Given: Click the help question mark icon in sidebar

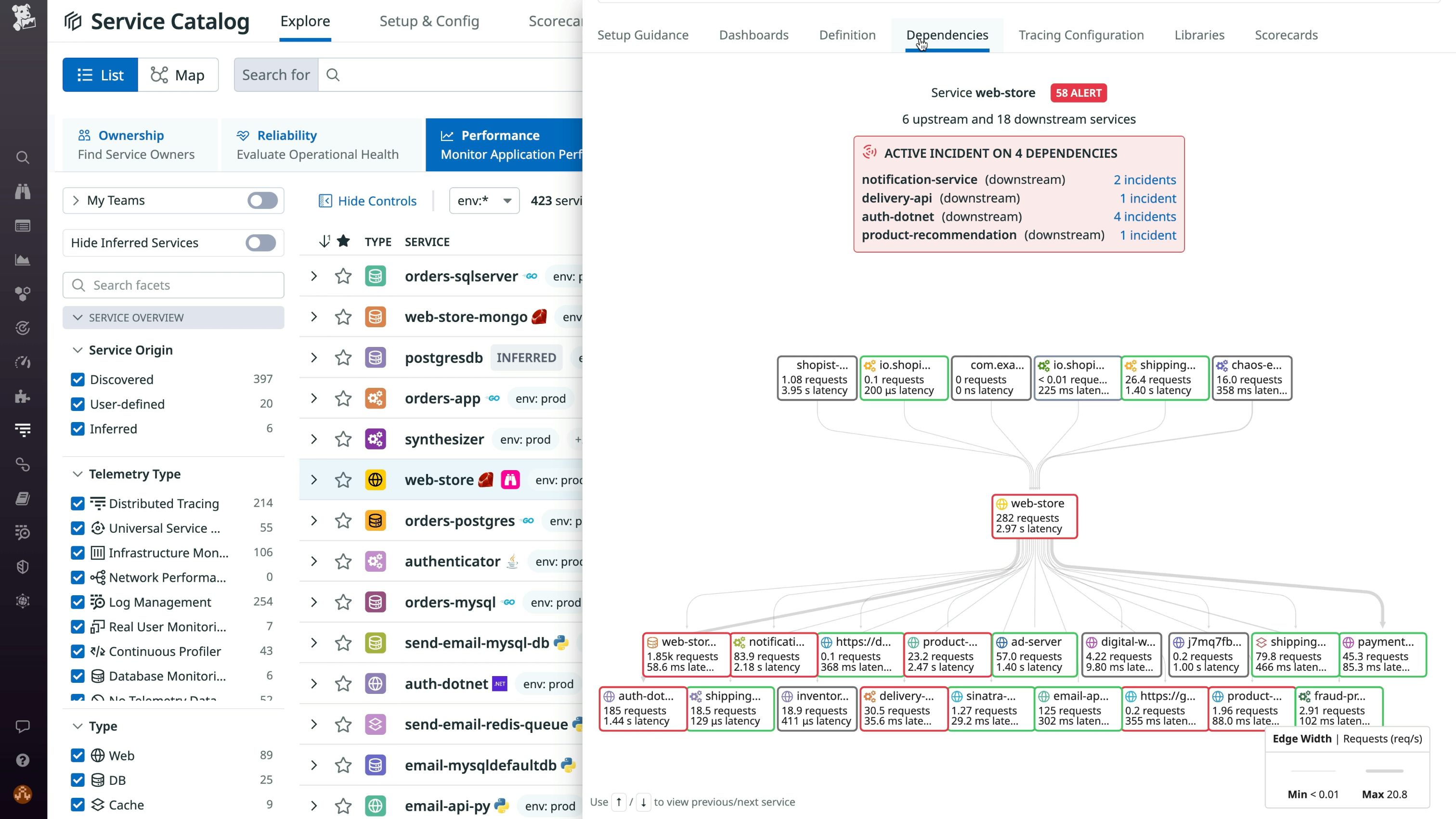Looking at the screenshot, I should click(x=23, y=760).
